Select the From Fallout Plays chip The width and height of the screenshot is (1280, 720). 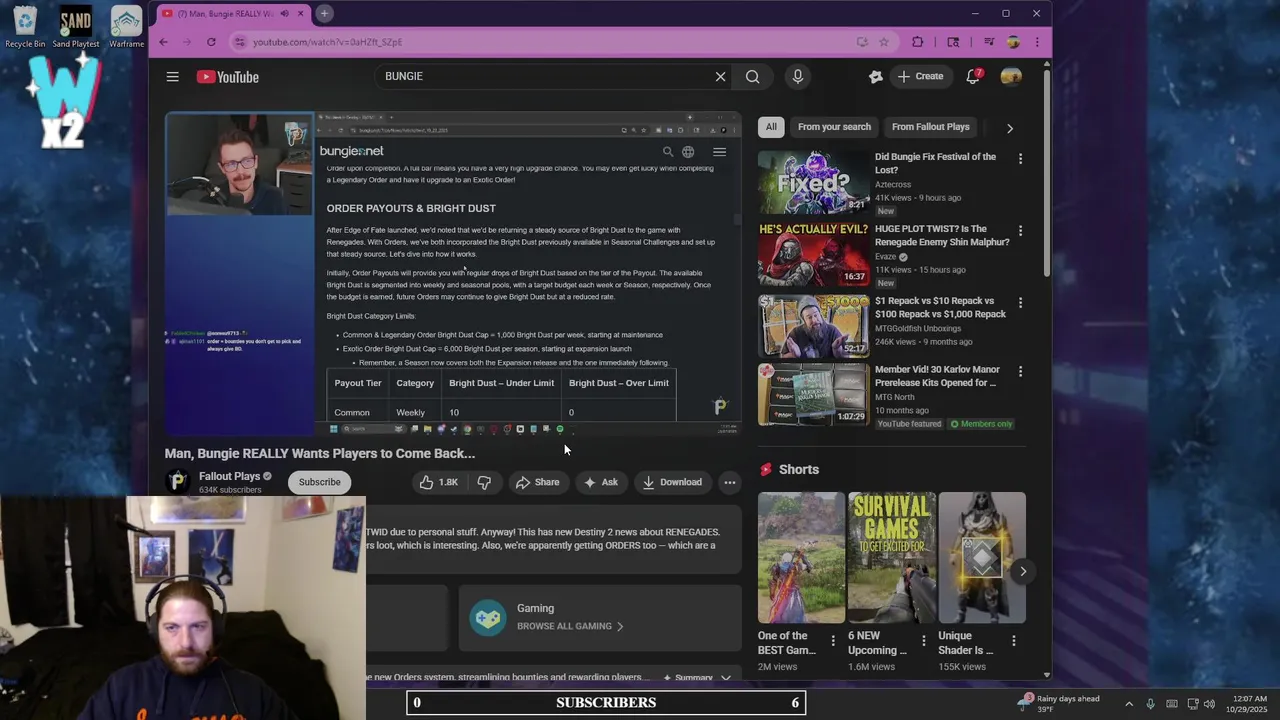(930, 127)
